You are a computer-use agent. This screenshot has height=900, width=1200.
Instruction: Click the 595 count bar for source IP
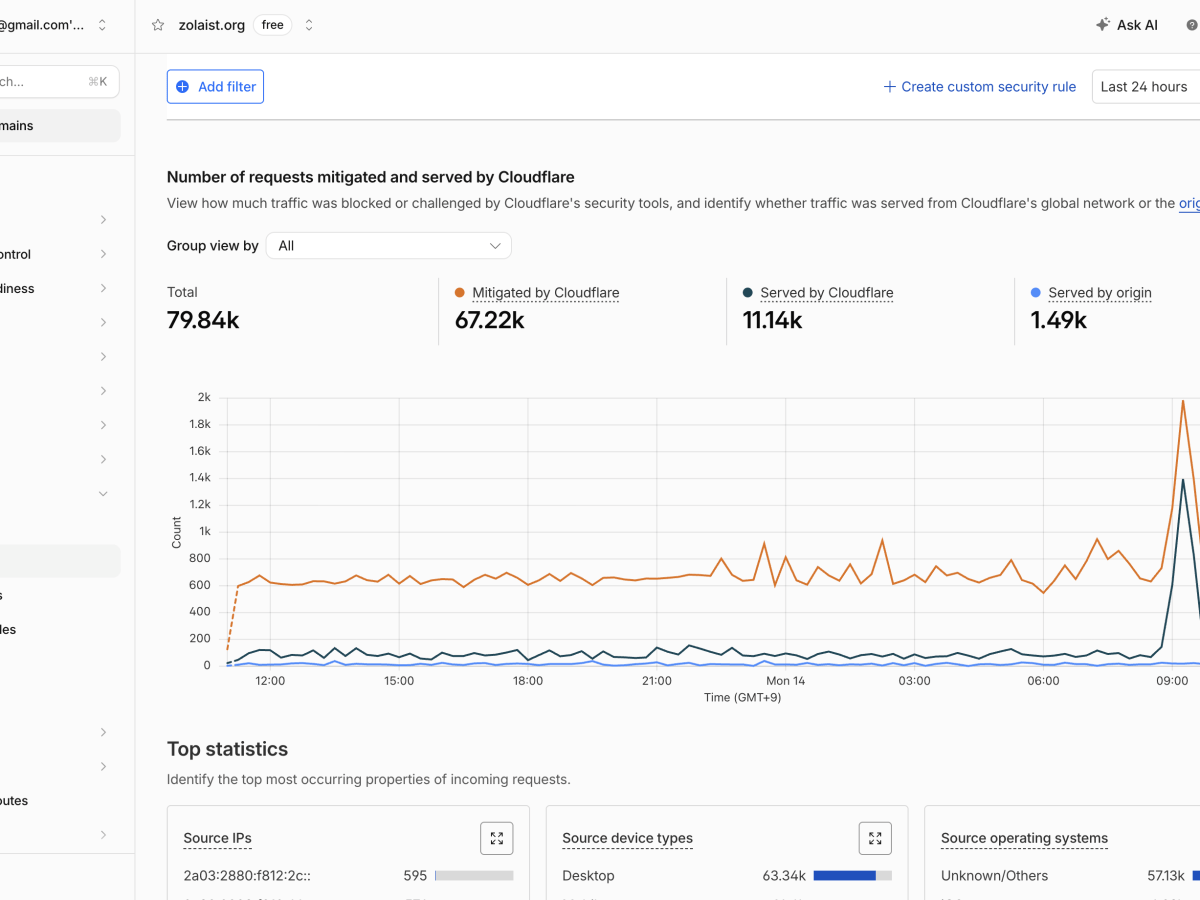coord(474,875)
